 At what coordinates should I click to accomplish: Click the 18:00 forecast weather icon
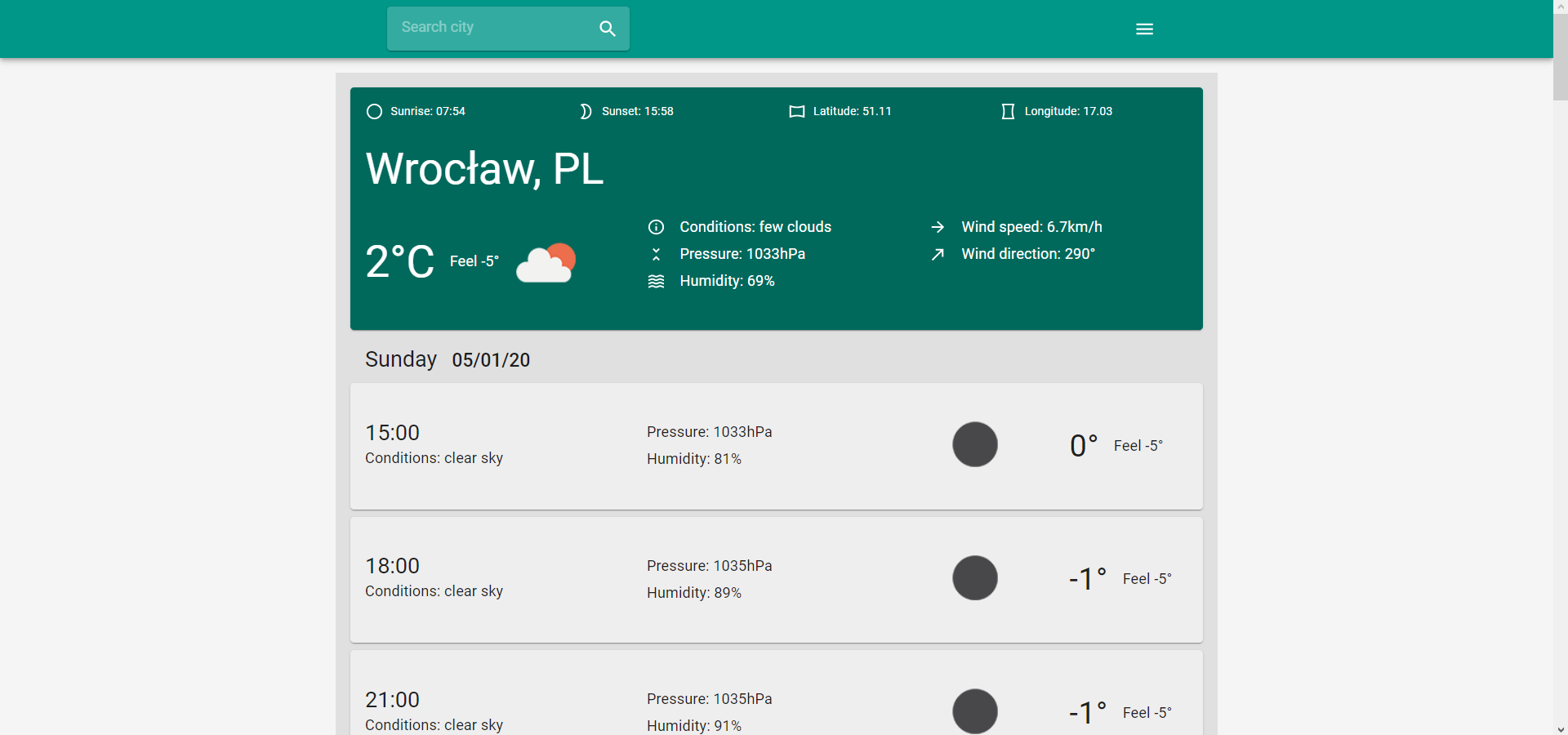pyautogui.click(x=975, y=578)
